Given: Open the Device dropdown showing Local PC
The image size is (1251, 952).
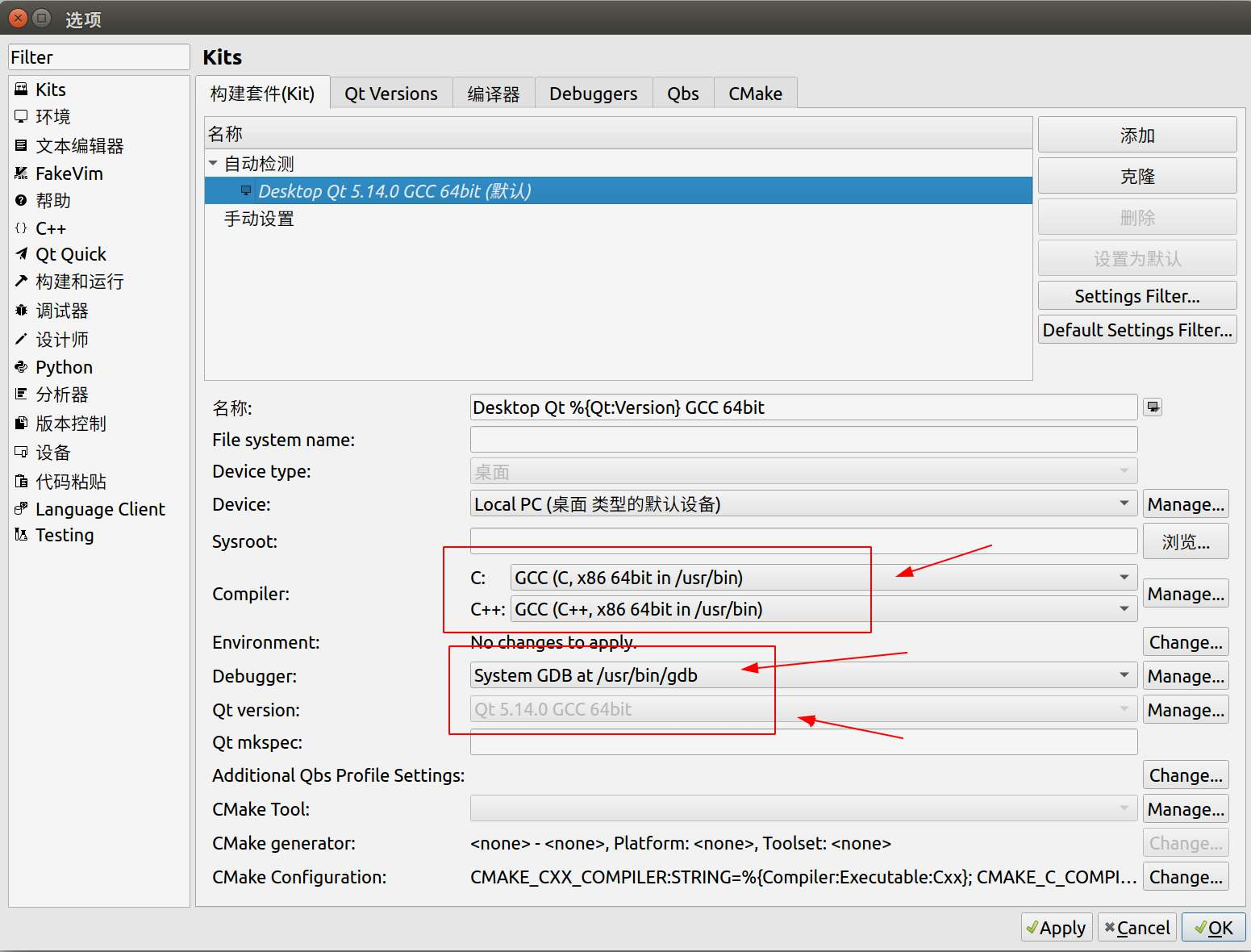Looking at the screenshot, I should (x=803, y=504).
